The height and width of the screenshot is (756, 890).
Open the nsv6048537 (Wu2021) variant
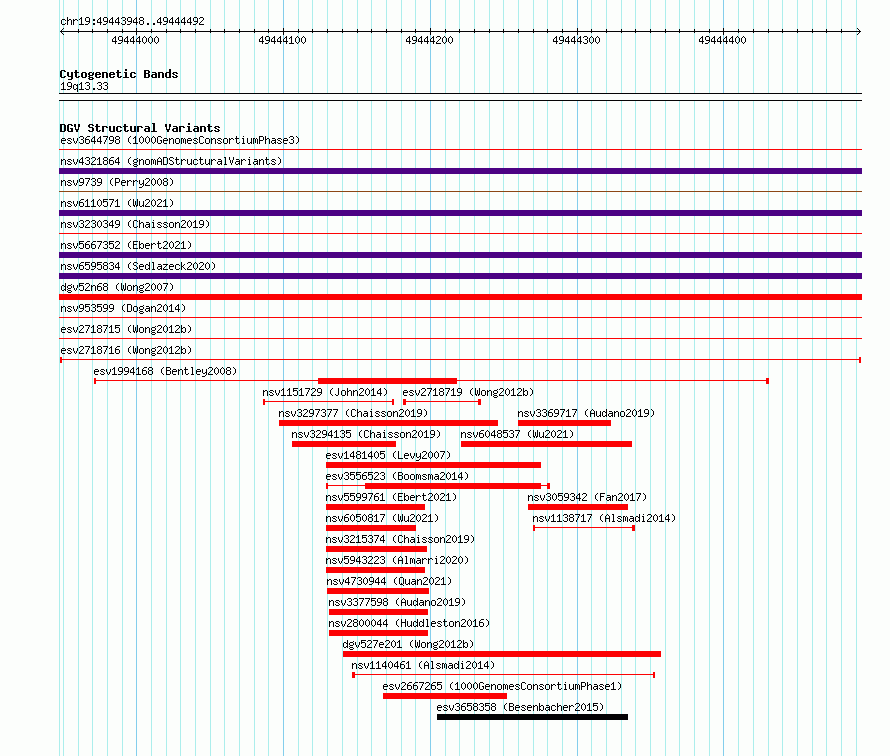click(x=517, y=434)
